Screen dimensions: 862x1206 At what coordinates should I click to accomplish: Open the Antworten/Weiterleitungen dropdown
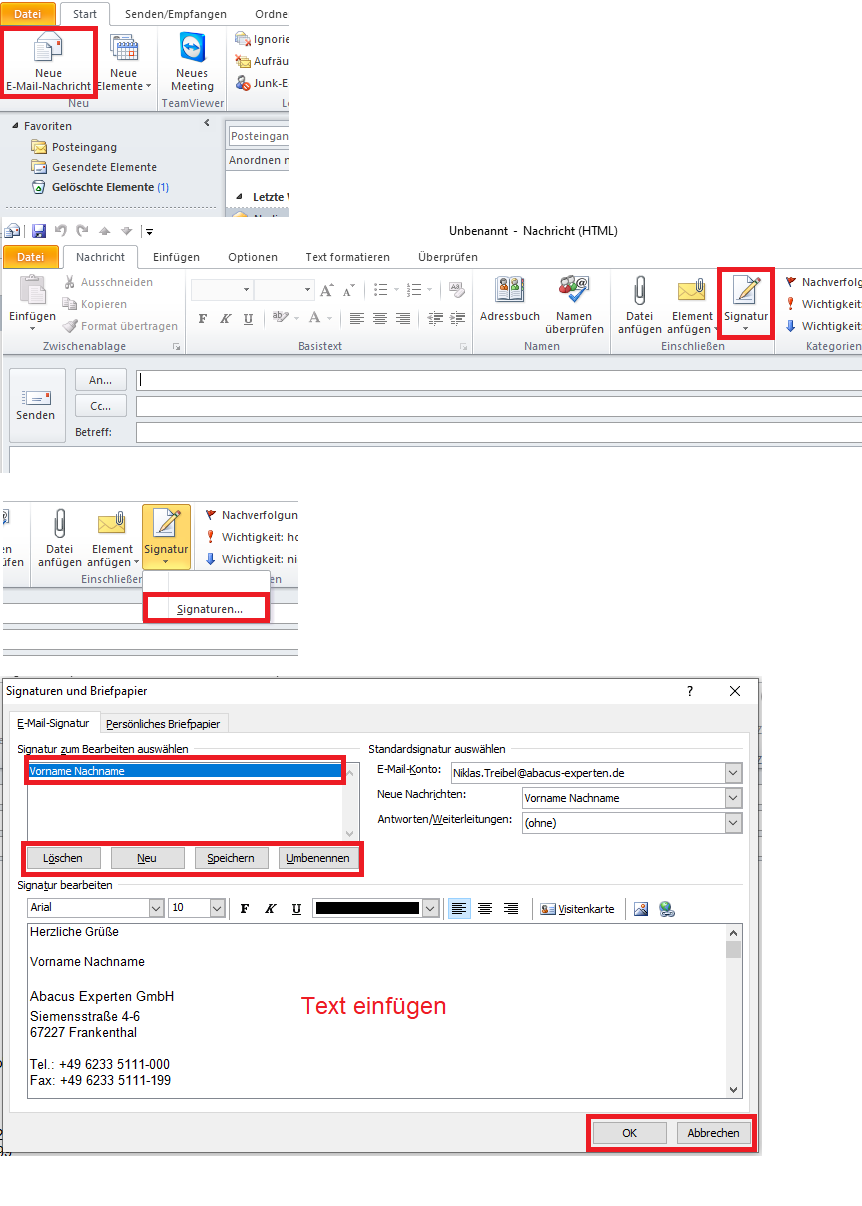[x=733, y=823]
